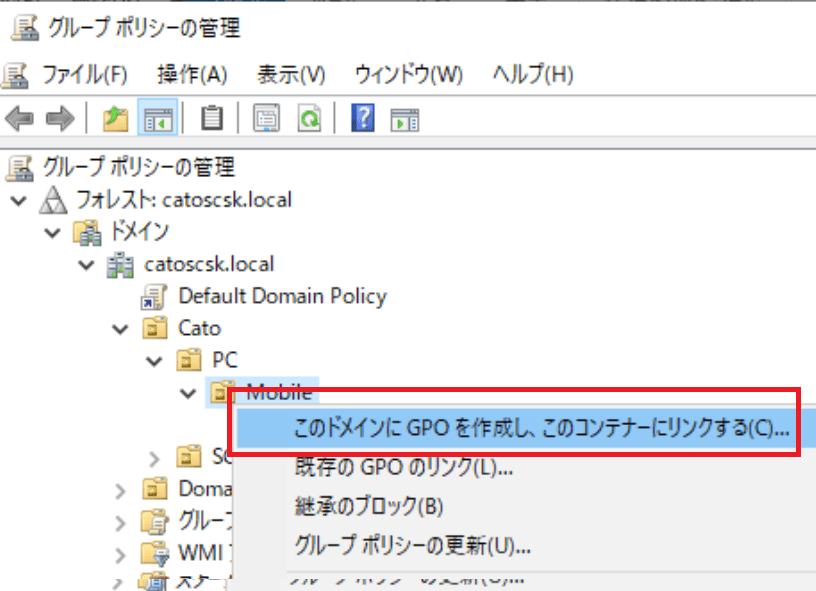Choose 既存の GPO のリンク(L)... option
This screenshot has width=816, height=591.
click(404, 466)
